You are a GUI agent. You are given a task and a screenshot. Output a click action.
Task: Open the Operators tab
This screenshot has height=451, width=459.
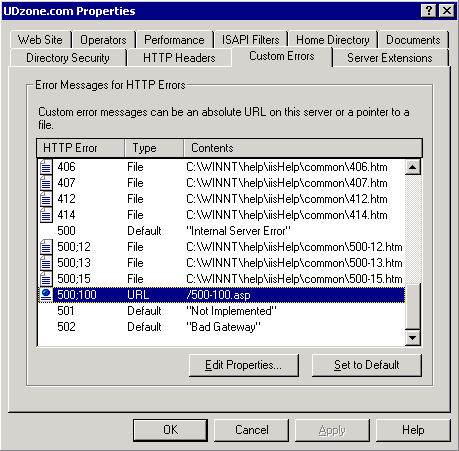[x=103, y=40]
